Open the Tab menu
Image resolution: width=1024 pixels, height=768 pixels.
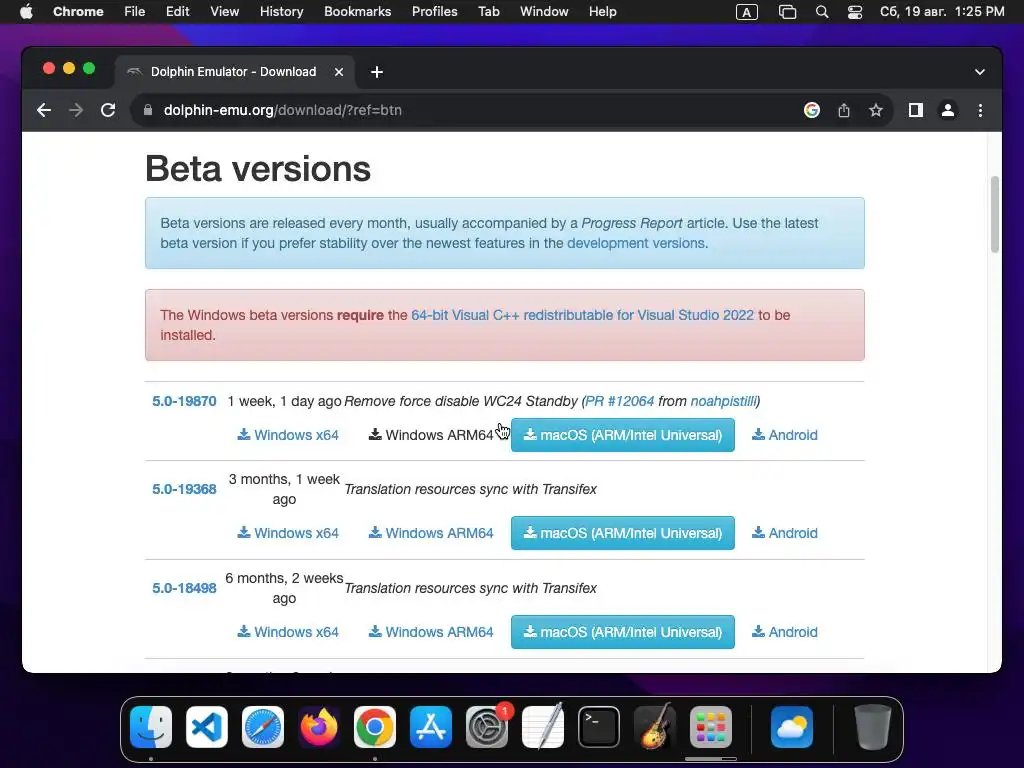pos(488,12)
